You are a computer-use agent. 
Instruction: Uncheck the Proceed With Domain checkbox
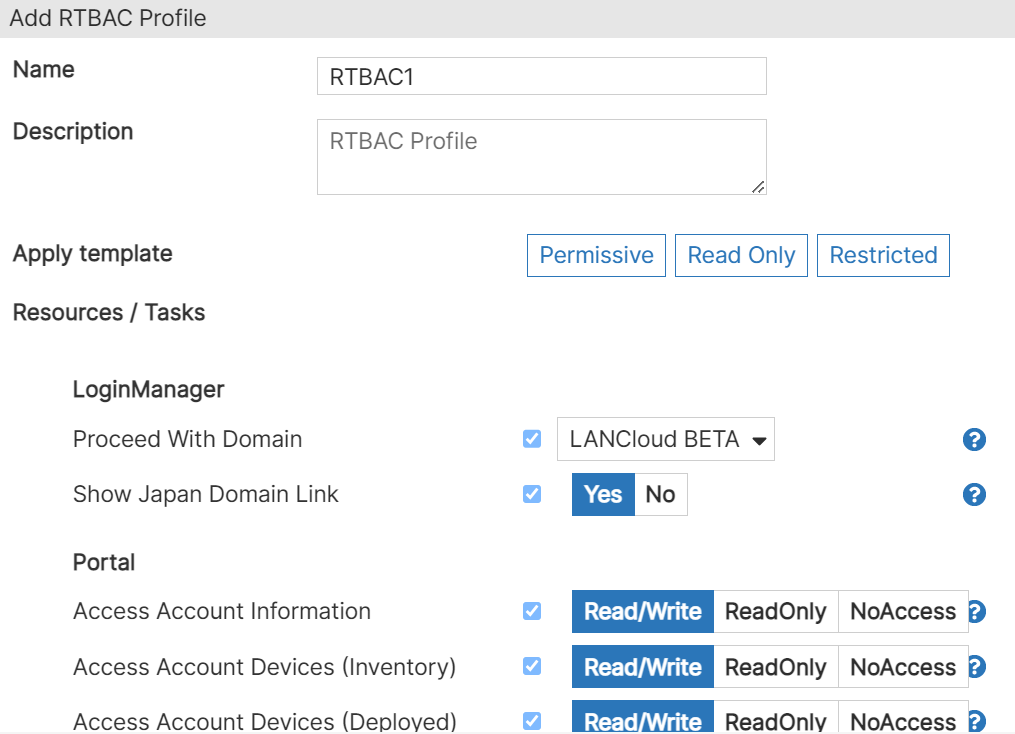(x=531, y=438)
